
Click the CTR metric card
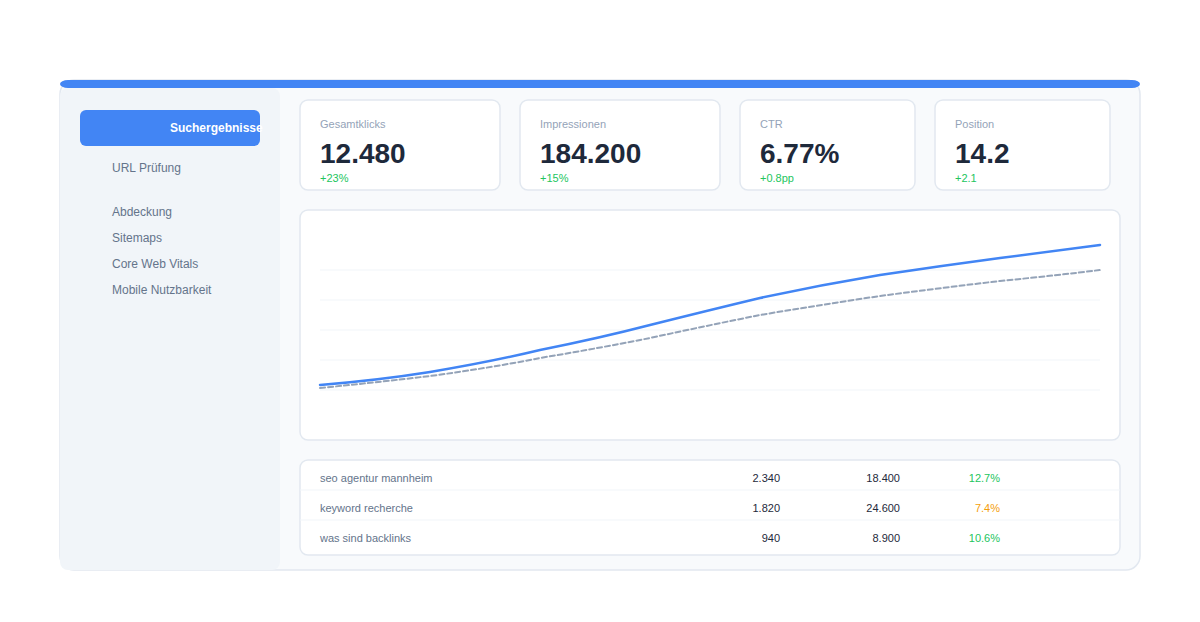coord(827,145)
